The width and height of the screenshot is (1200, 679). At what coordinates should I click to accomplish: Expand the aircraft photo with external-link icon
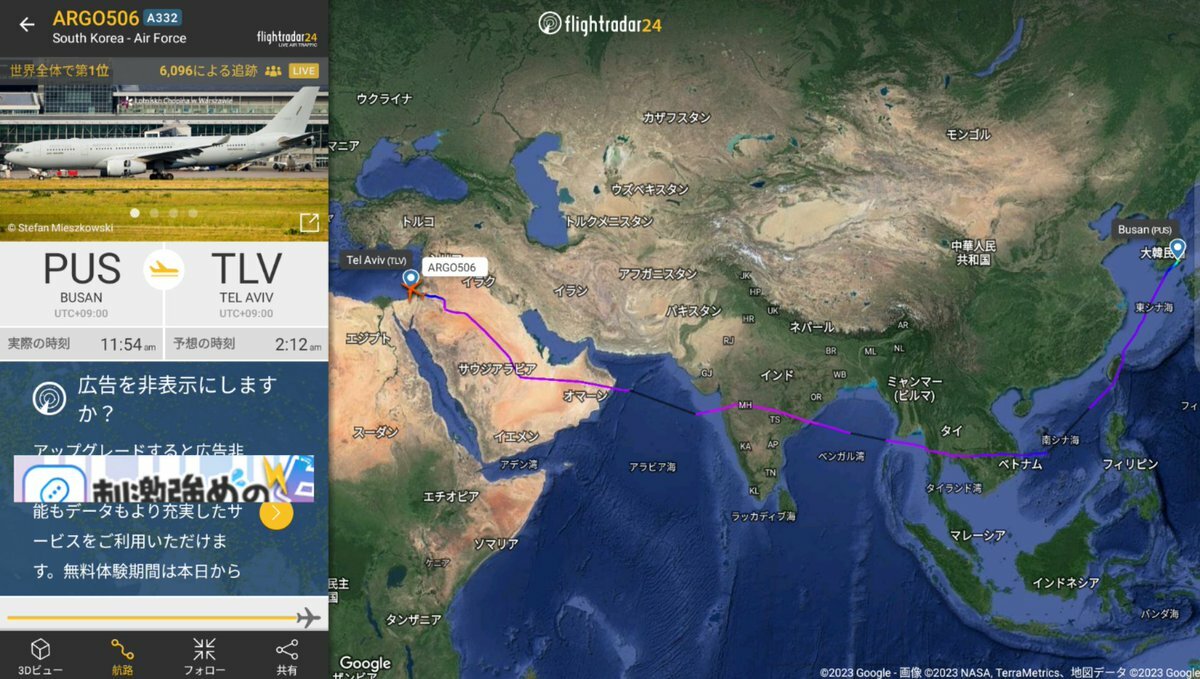tap(309, 223)
